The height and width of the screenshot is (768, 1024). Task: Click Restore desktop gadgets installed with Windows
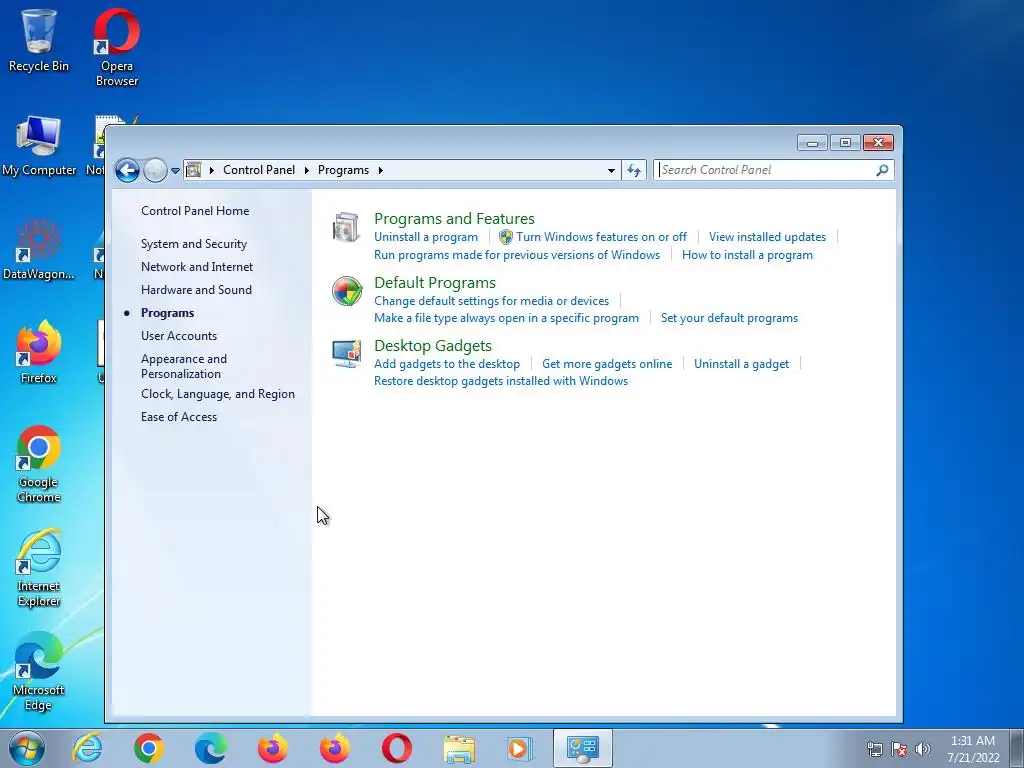tap(500, 381)
